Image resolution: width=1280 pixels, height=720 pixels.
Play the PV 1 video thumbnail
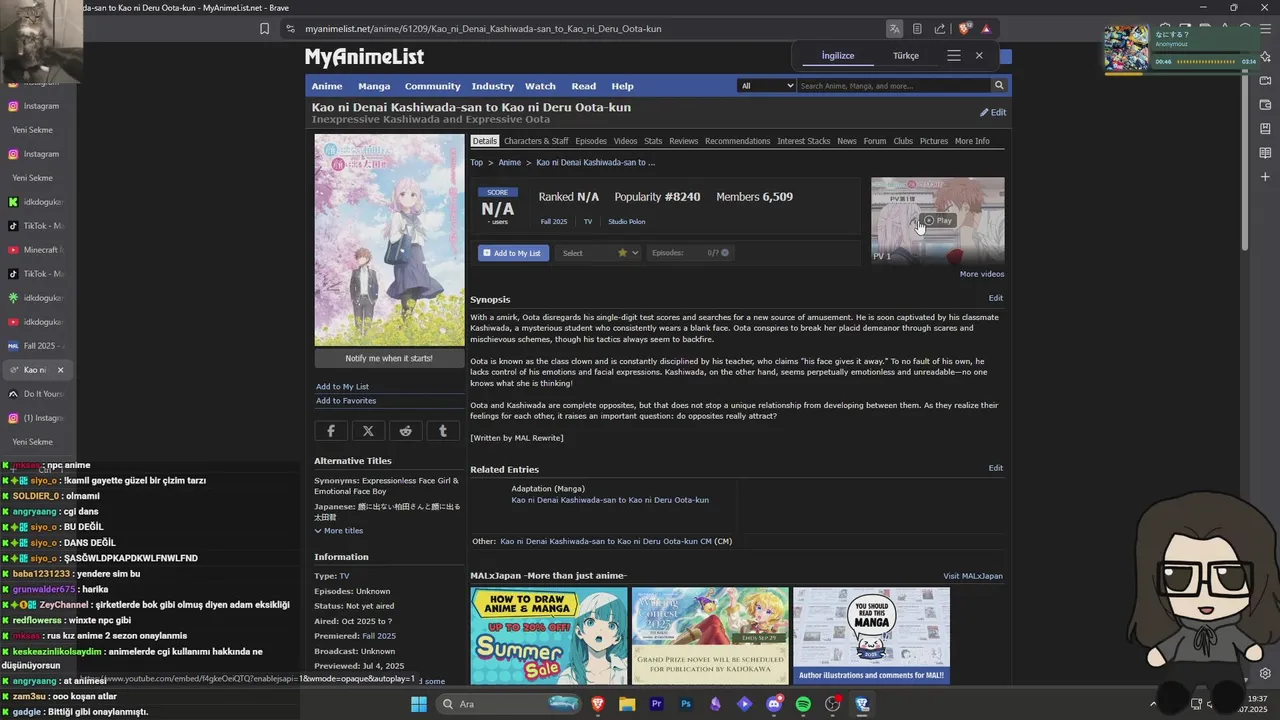tap(938, 221)
